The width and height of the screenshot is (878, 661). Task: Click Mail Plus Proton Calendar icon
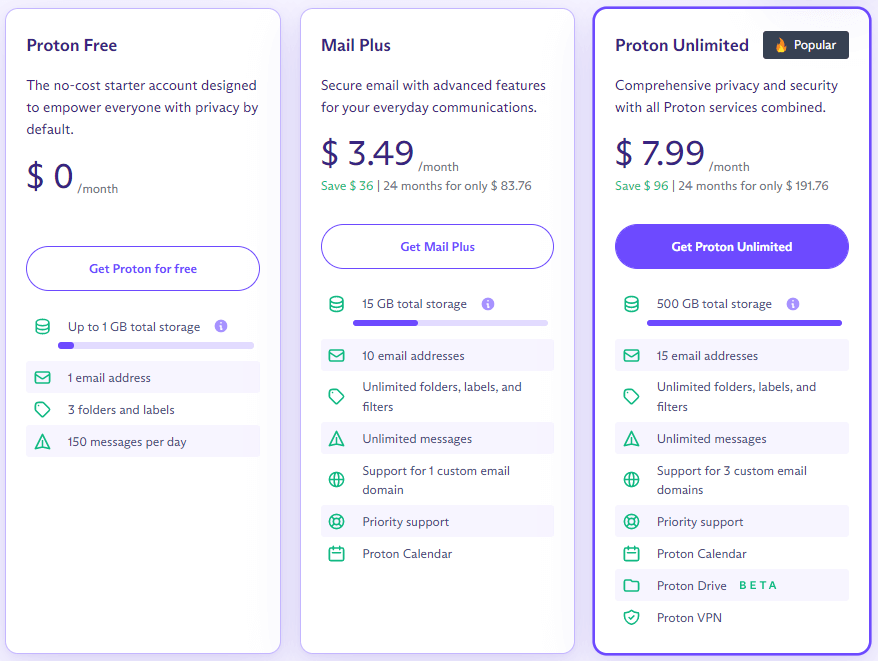[337, 553]
